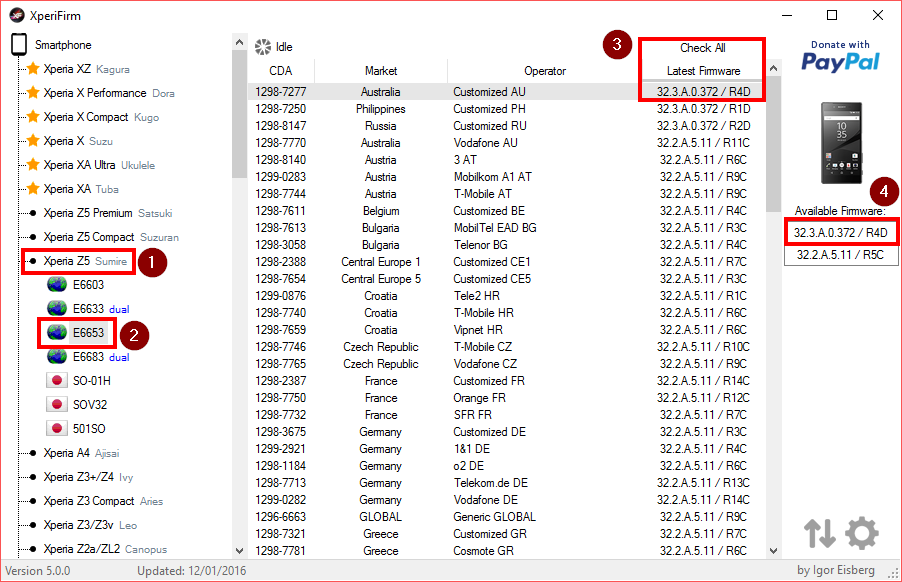Select T-Mobile AT row
Image resolution: width=902 pixels, height=582 pixels.
pos(507,194)
